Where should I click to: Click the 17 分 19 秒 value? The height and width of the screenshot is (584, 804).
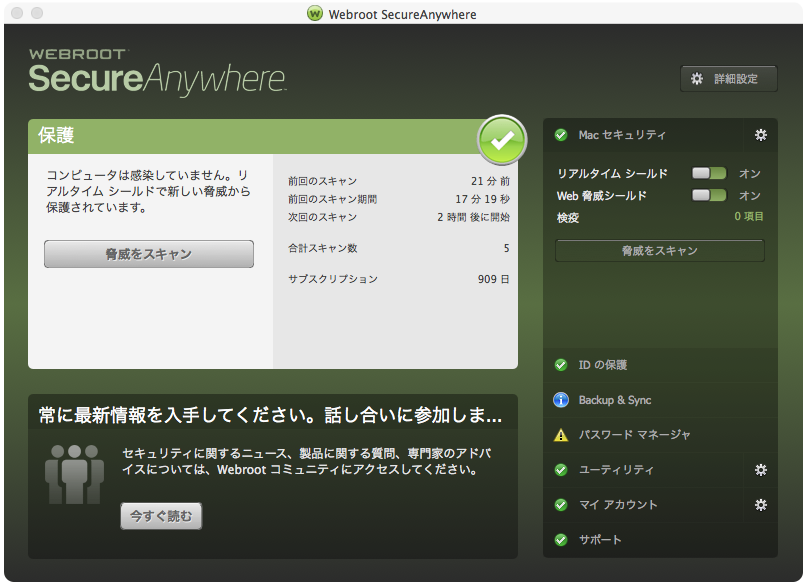pos(483,199)
